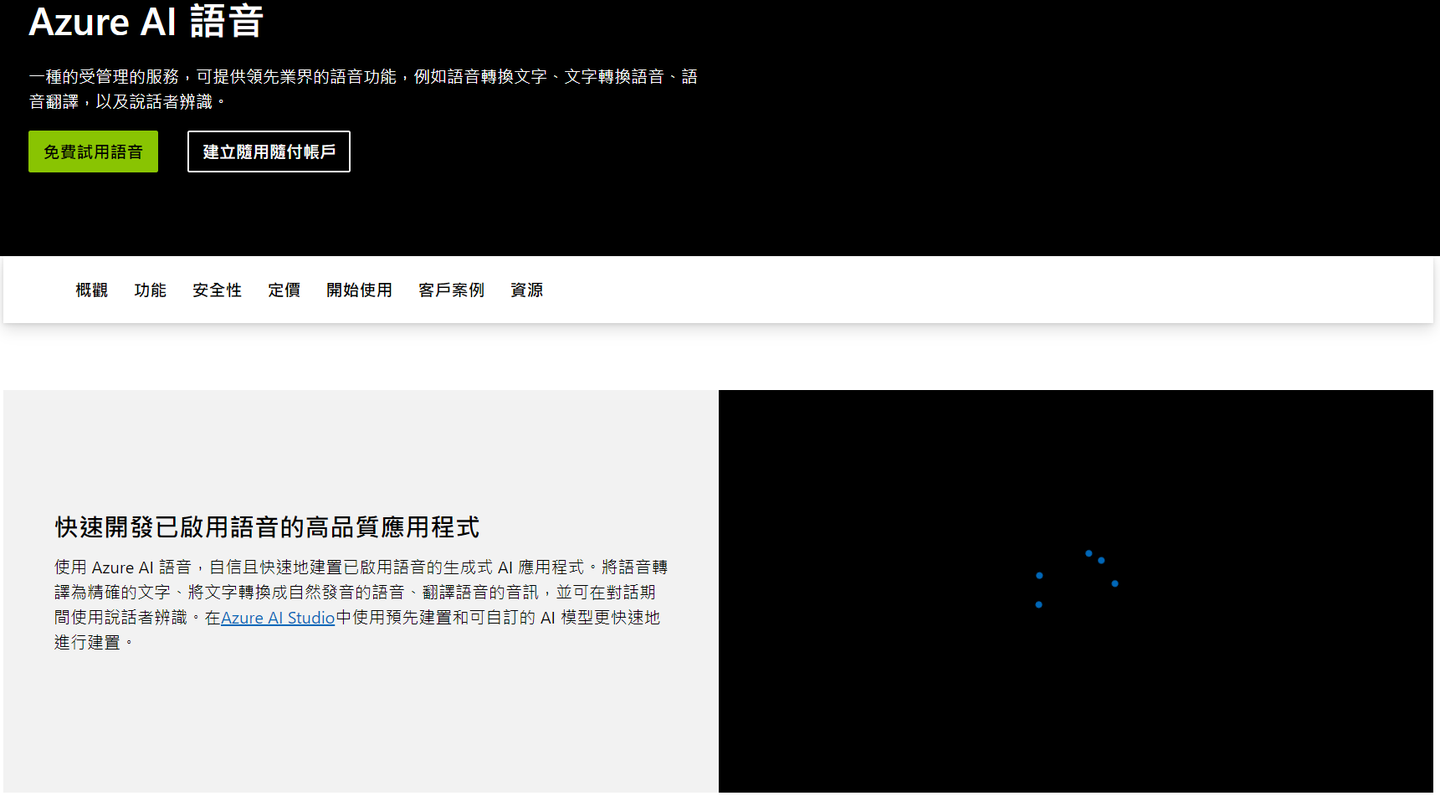Screen dimensions: 1440x801
Task: Click the green 免費試用語音 button
Action: tap(93, 152)
